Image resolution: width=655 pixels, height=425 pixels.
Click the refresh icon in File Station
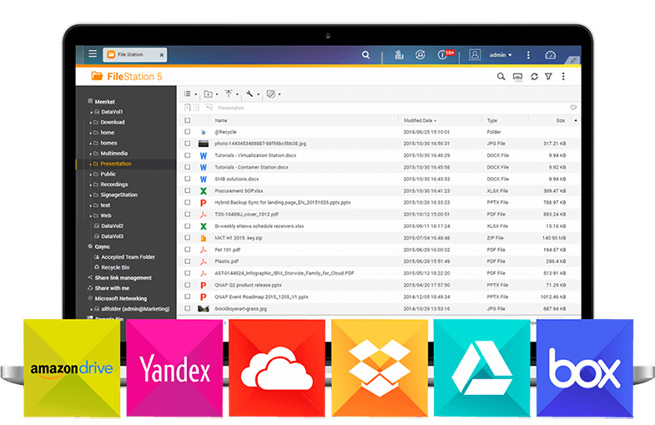(534, 76)
